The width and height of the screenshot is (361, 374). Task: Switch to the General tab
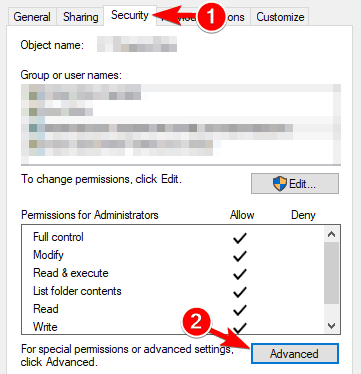[x=32, y=17]
